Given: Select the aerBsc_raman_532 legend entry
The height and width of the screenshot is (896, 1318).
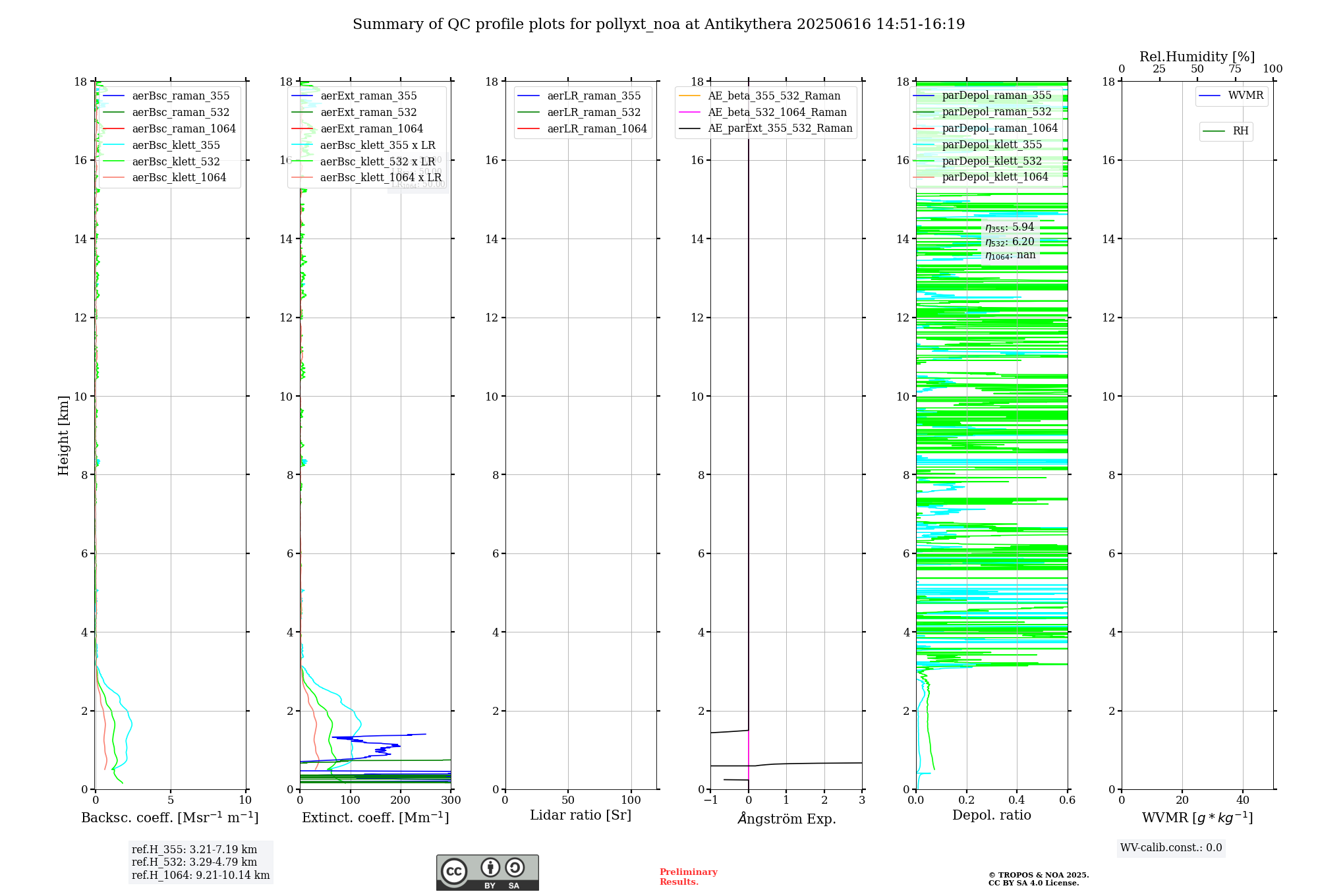Looking at the screenshot, I should point(166,113).
